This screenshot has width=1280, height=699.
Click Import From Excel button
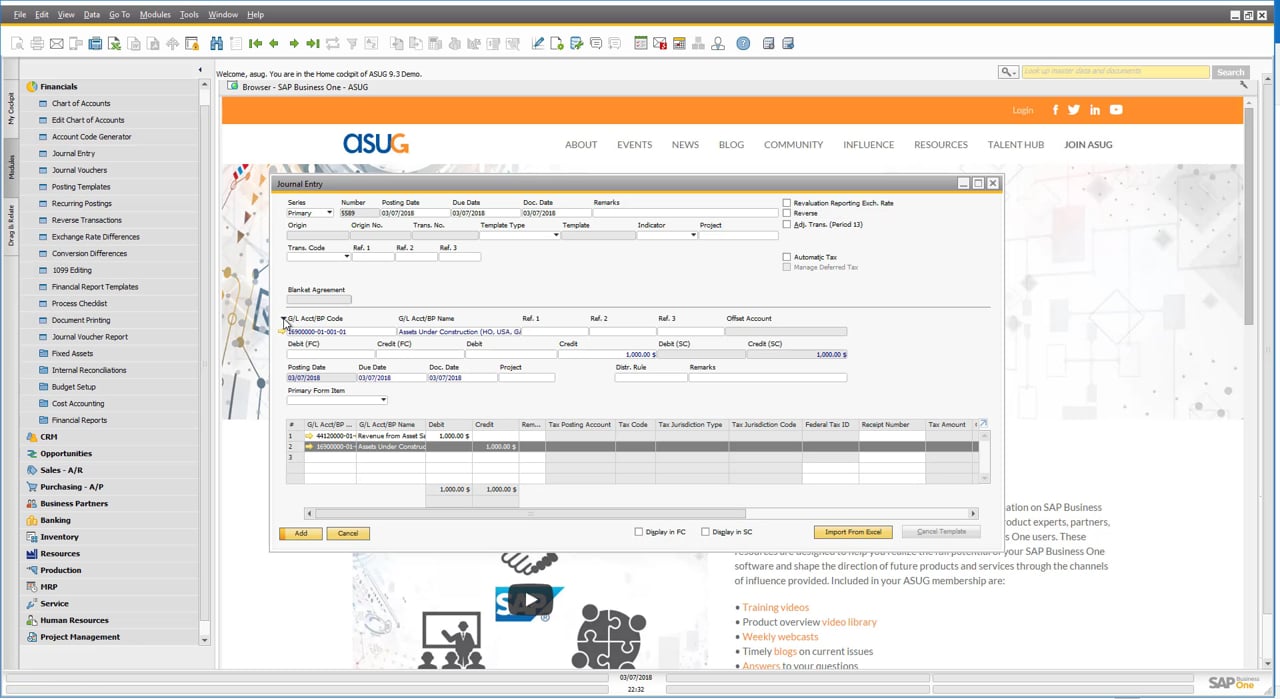pyautogui.click(x=853, y=532)
